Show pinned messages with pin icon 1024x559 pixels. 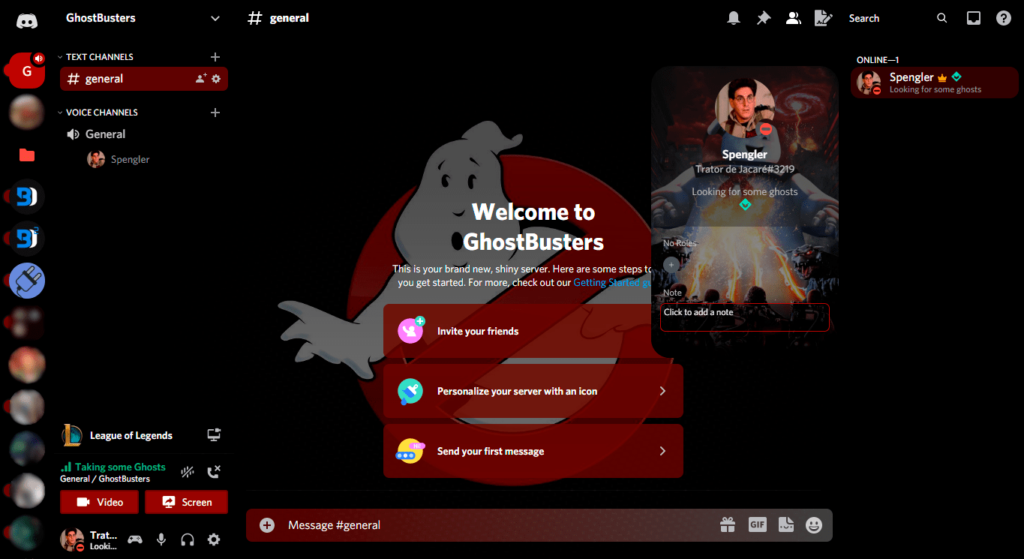(x=763, y=18)
